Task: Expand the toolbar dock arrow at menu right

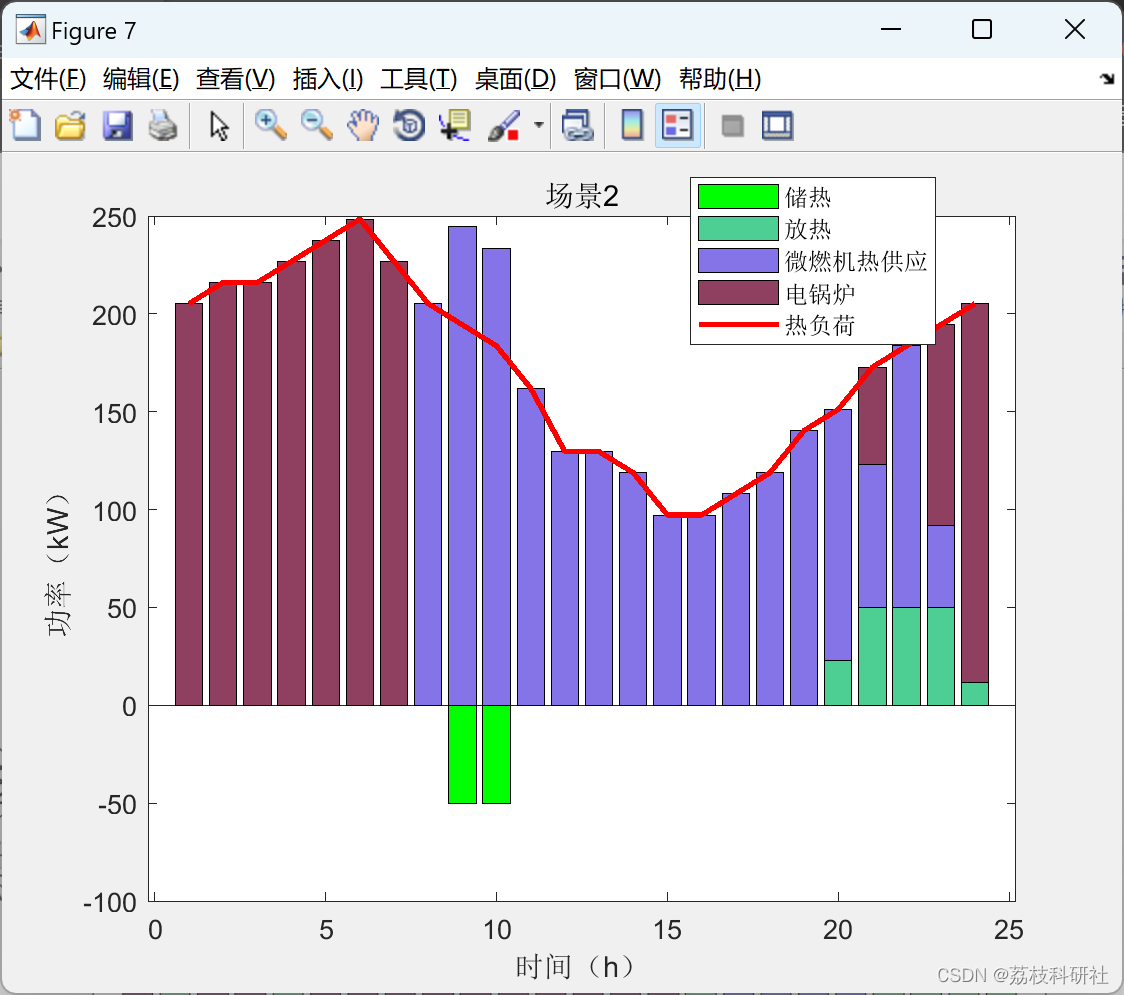Action: 1108,79
